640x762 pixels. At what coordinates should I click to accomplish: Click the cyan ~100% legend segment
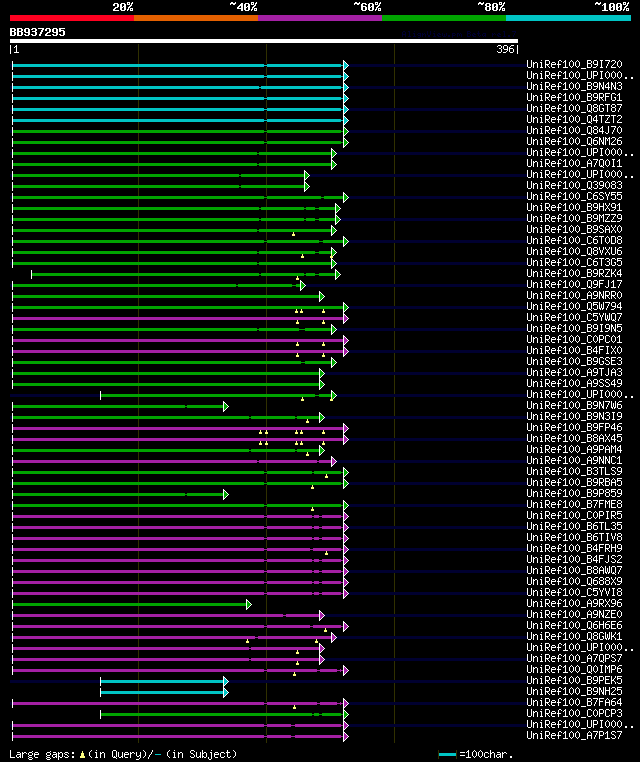[568, 18]
